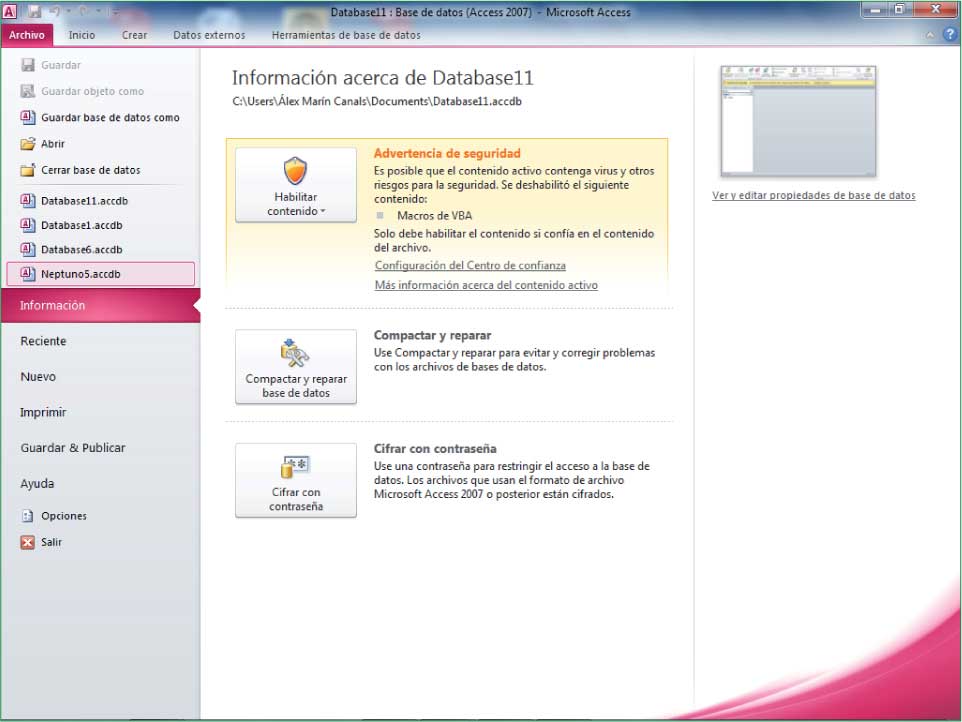Click the red Salir icon
Image resolution: width=962 pixels, height=722 pixels.
(28, 542)
